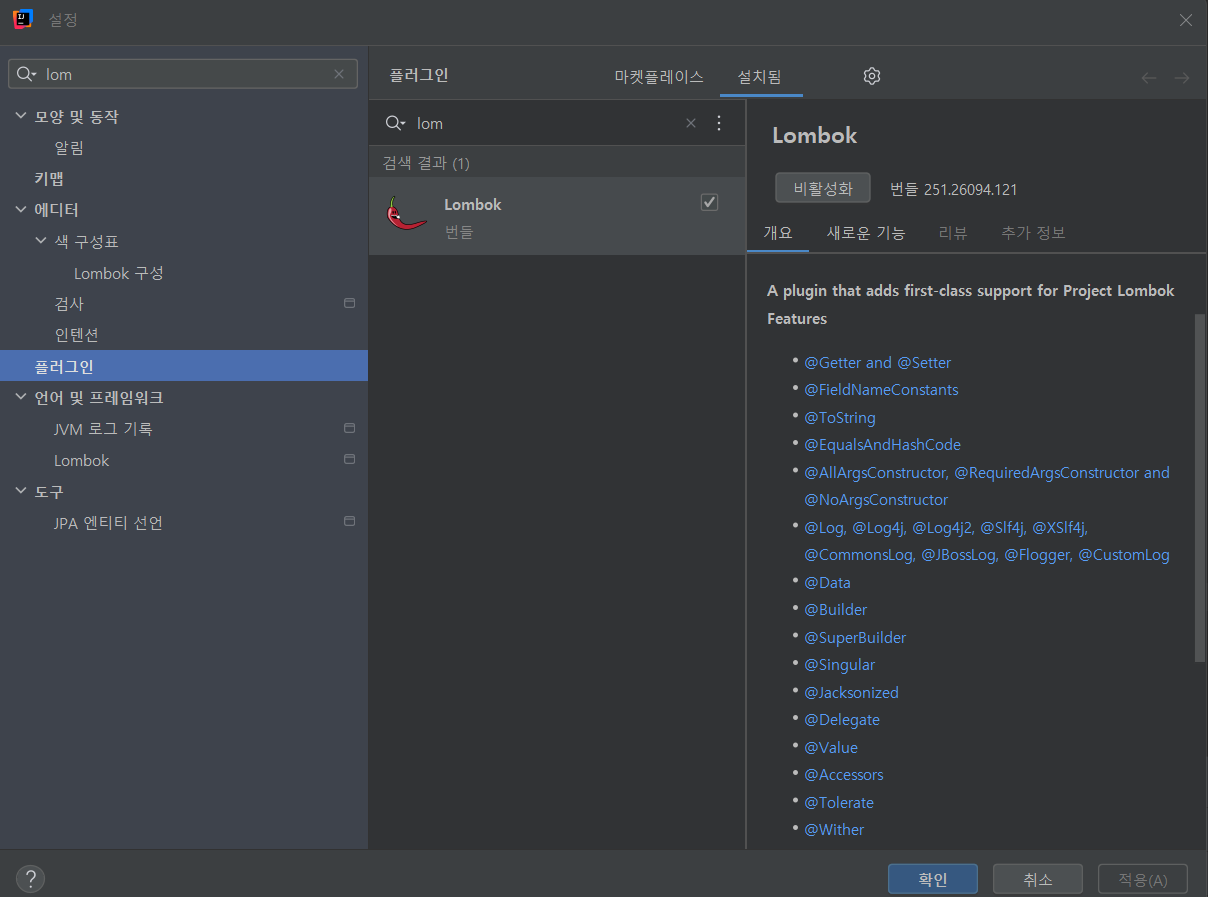Viewport: 1208px width, 897px height.
Task: Open the @SuperBuilder link
Action: tap(855, 637)
